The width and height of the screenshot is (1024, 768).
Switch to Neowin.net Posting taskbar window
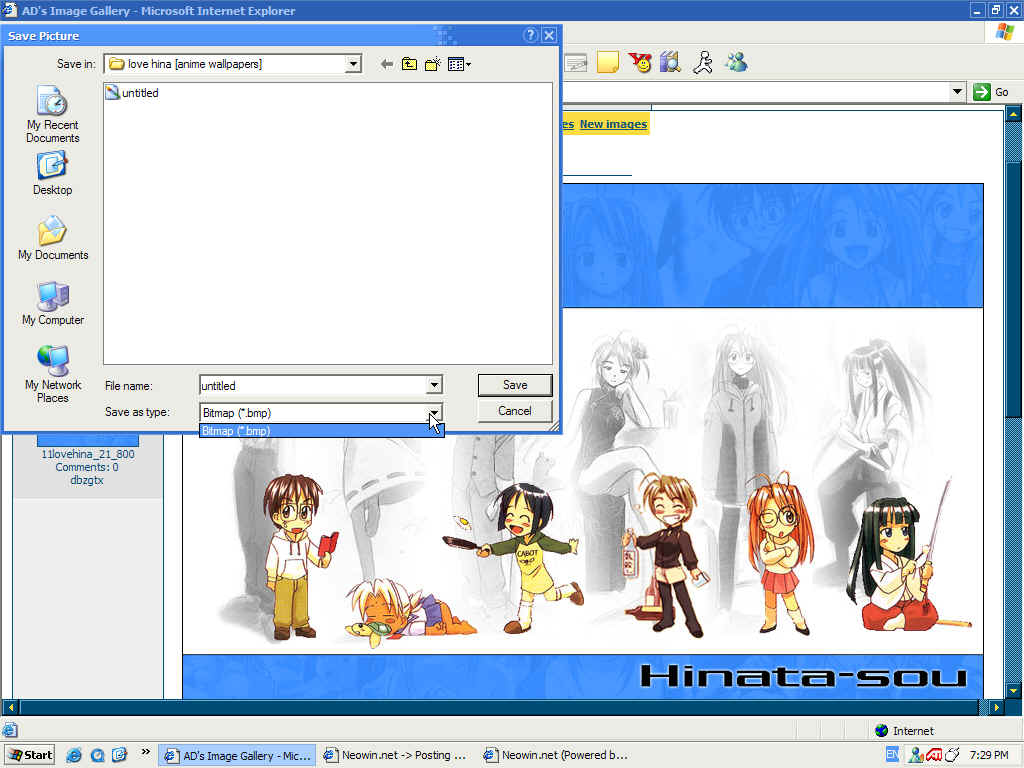396,756
